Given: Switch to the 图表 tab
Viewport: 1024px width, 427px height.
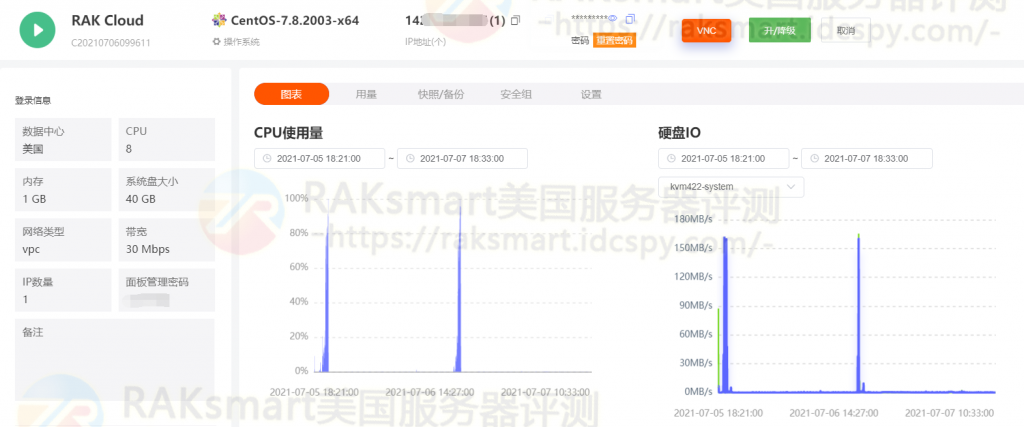Looking at the screenshot, I should (291, 94).
